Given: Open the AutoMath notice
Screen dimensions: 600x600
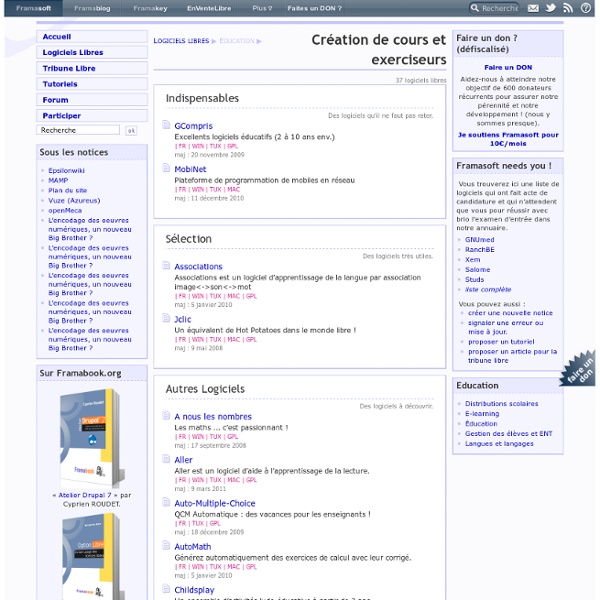Looking at the screenshot, I should click(192, 547).
